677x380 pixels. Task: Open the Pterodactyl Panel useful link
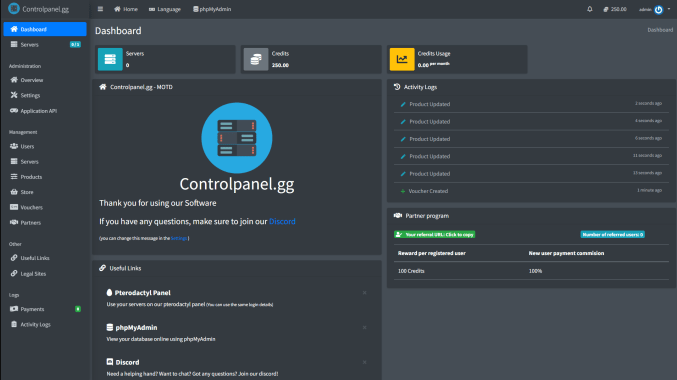[x=142, y=292]
